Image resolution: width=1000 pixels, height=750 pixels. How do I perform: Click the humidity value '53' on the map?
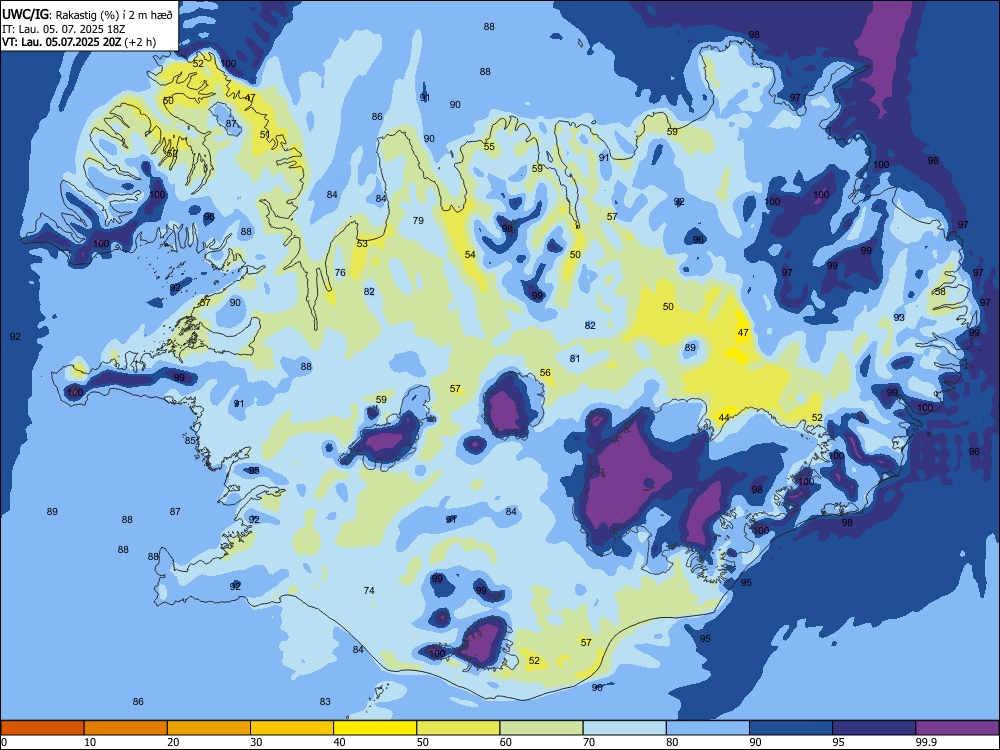click(362, 244)
